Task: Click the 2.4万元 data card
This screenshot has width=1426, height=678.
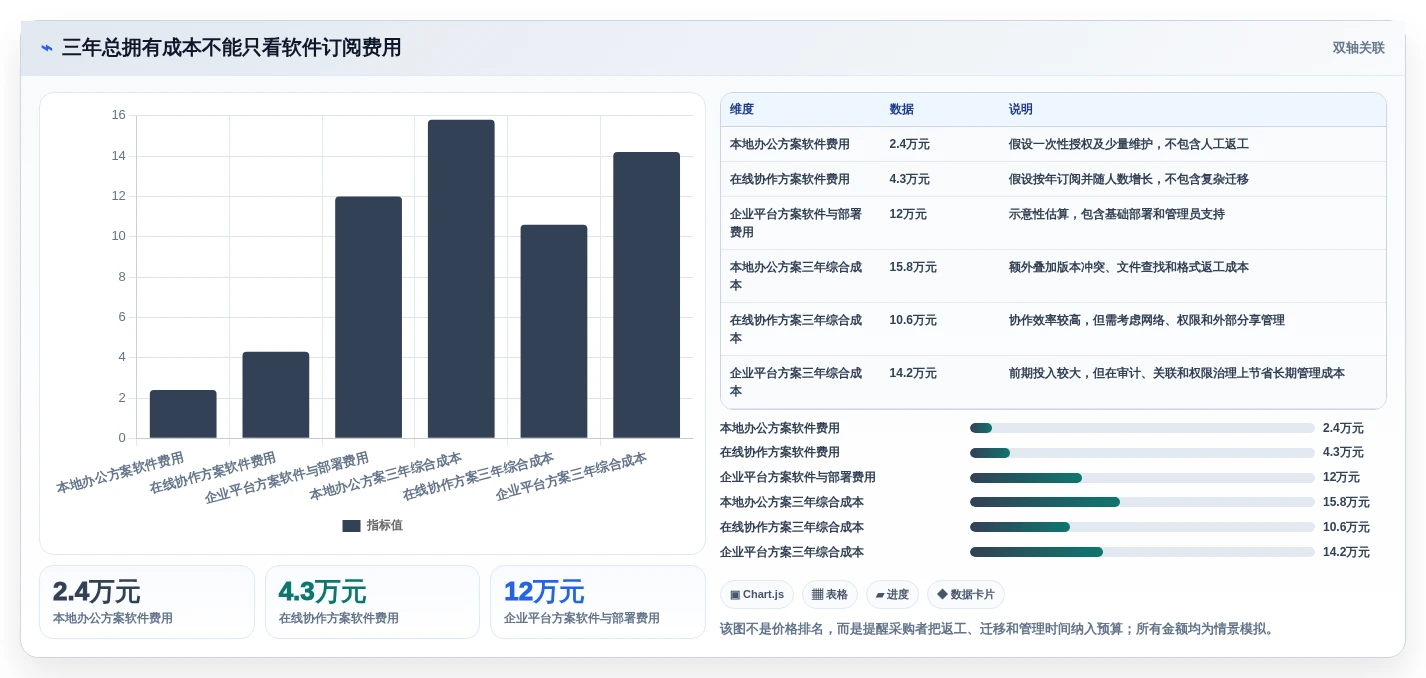Action: coord(147,602)
